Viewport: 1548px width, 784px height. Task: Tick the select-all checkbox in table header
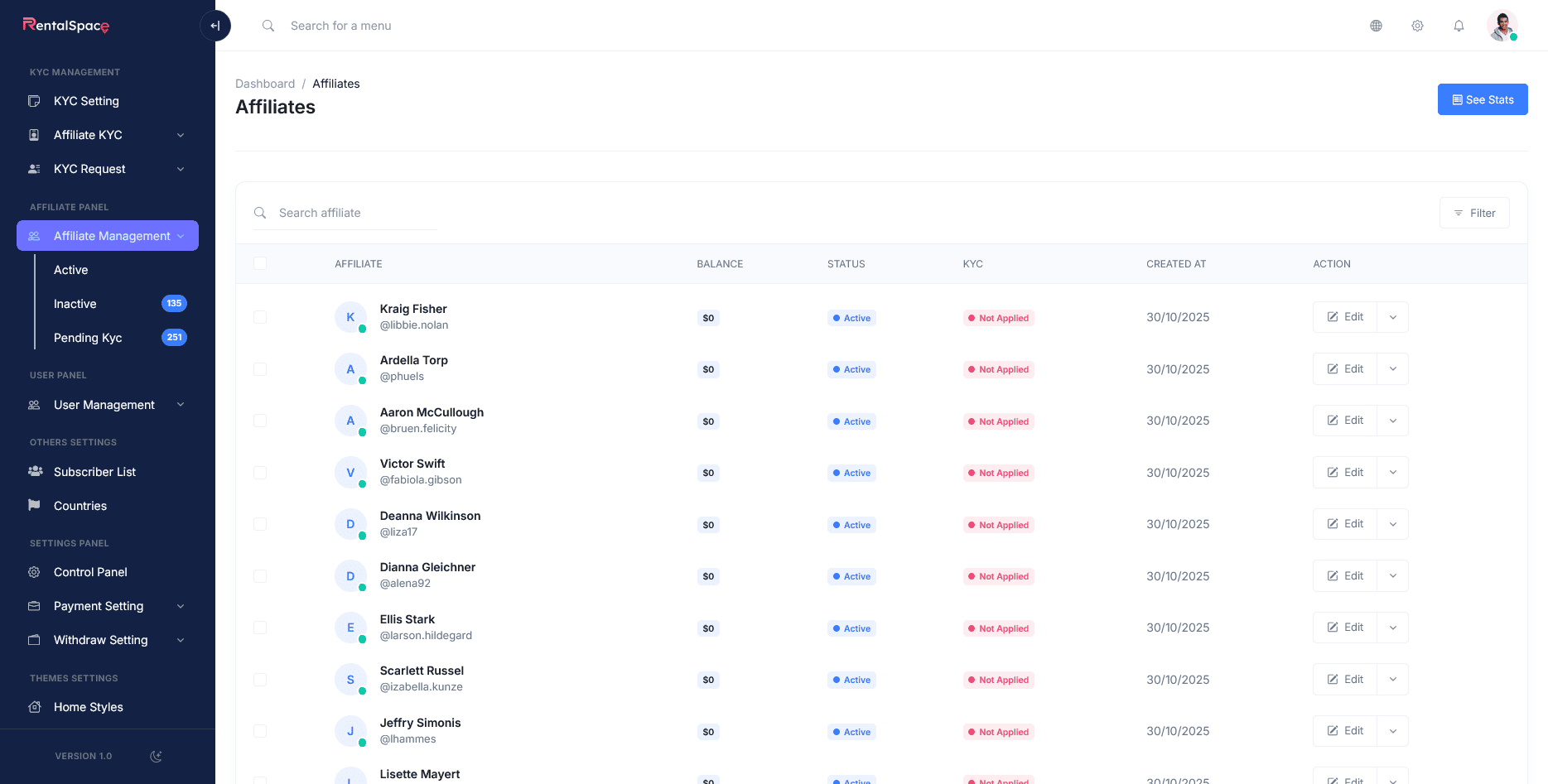coord(260,263)
